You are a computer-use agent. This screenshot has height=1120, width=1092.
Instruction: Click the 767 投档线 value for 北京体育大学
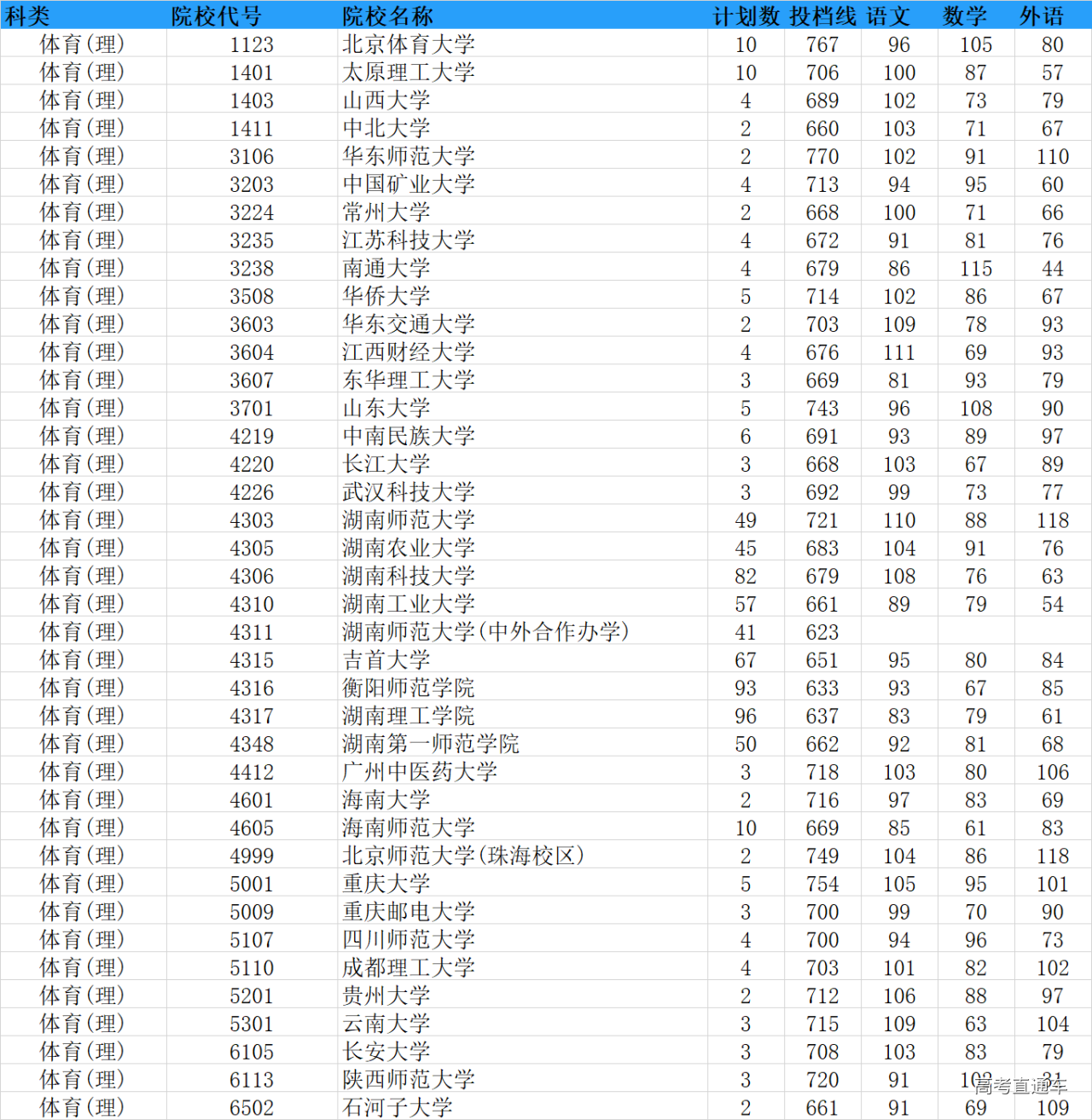[x=822, y=44]
